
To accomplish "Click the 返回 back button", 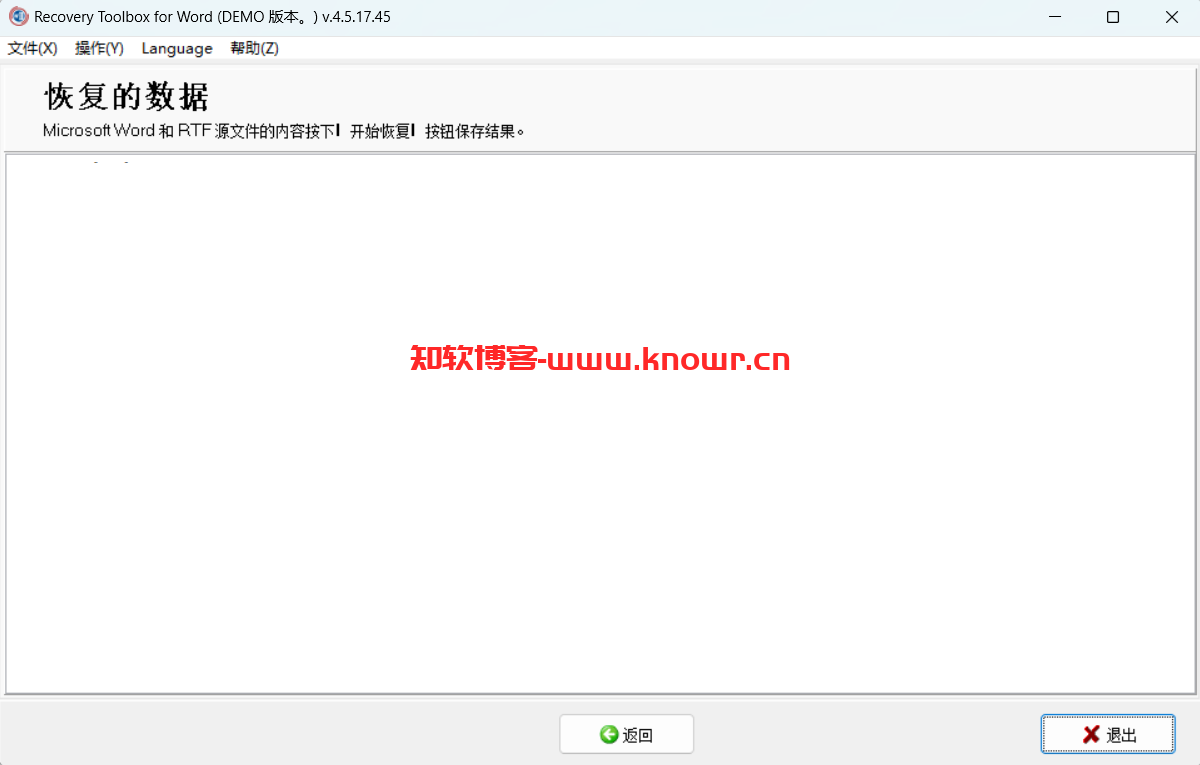I will click(x=626, y=735).
